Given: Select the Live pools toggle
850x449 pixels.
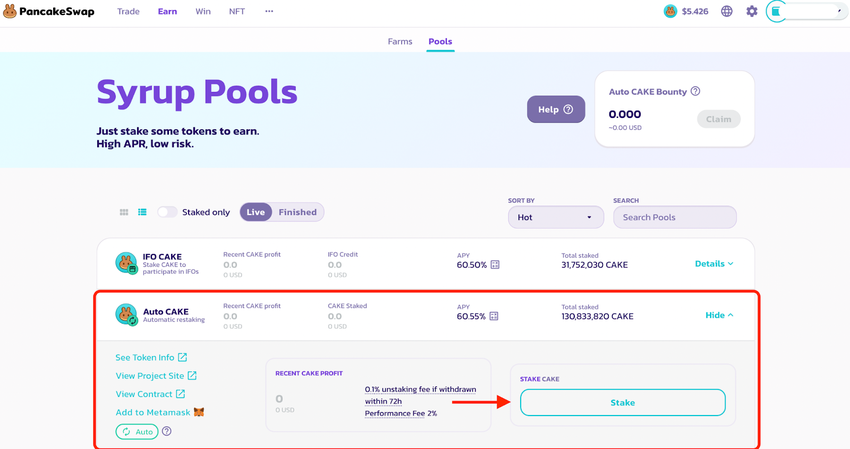Looking at the screenshot, I should [256, 212].
